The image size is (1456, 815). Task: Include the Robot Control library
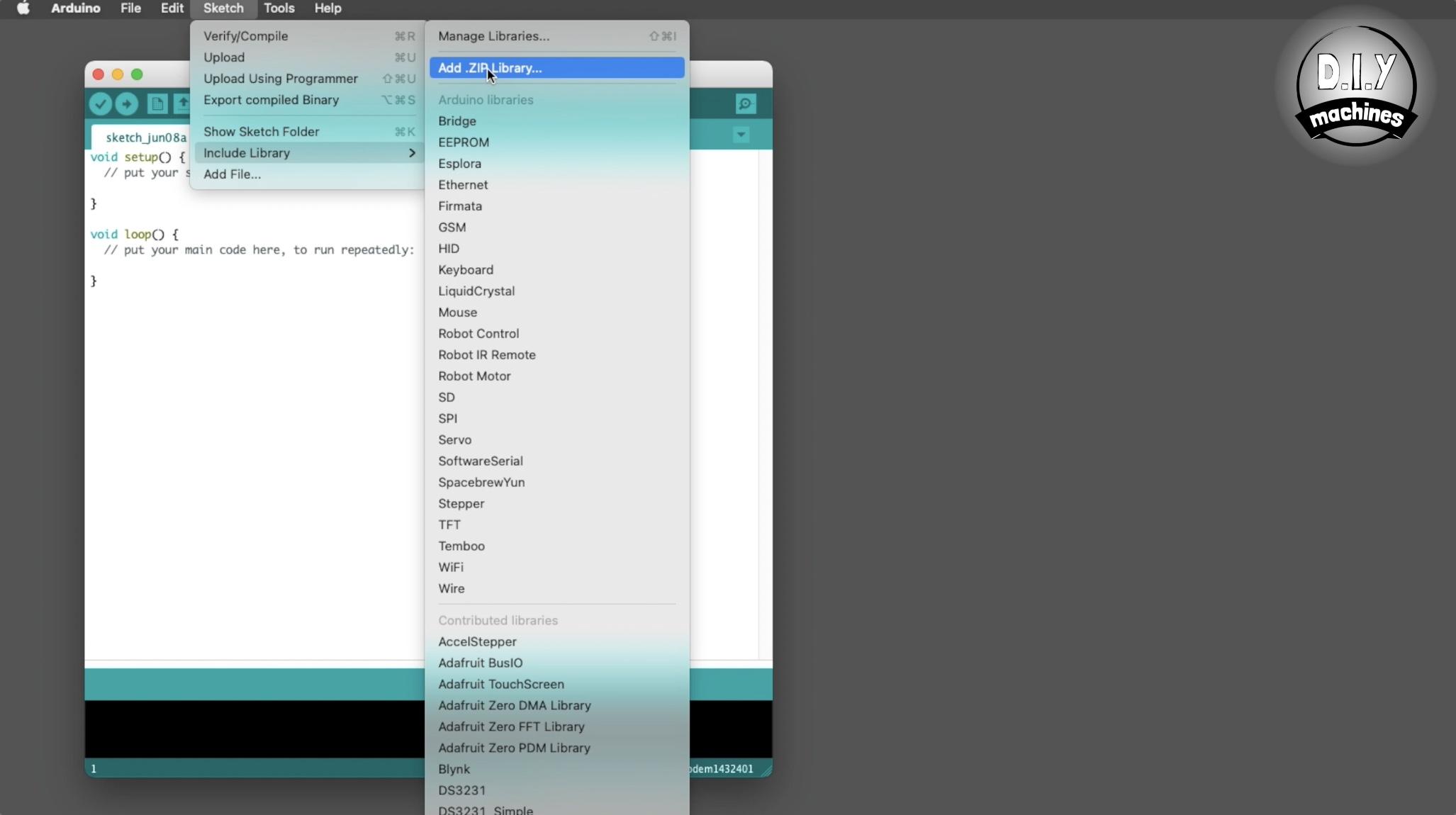(556, 334)
